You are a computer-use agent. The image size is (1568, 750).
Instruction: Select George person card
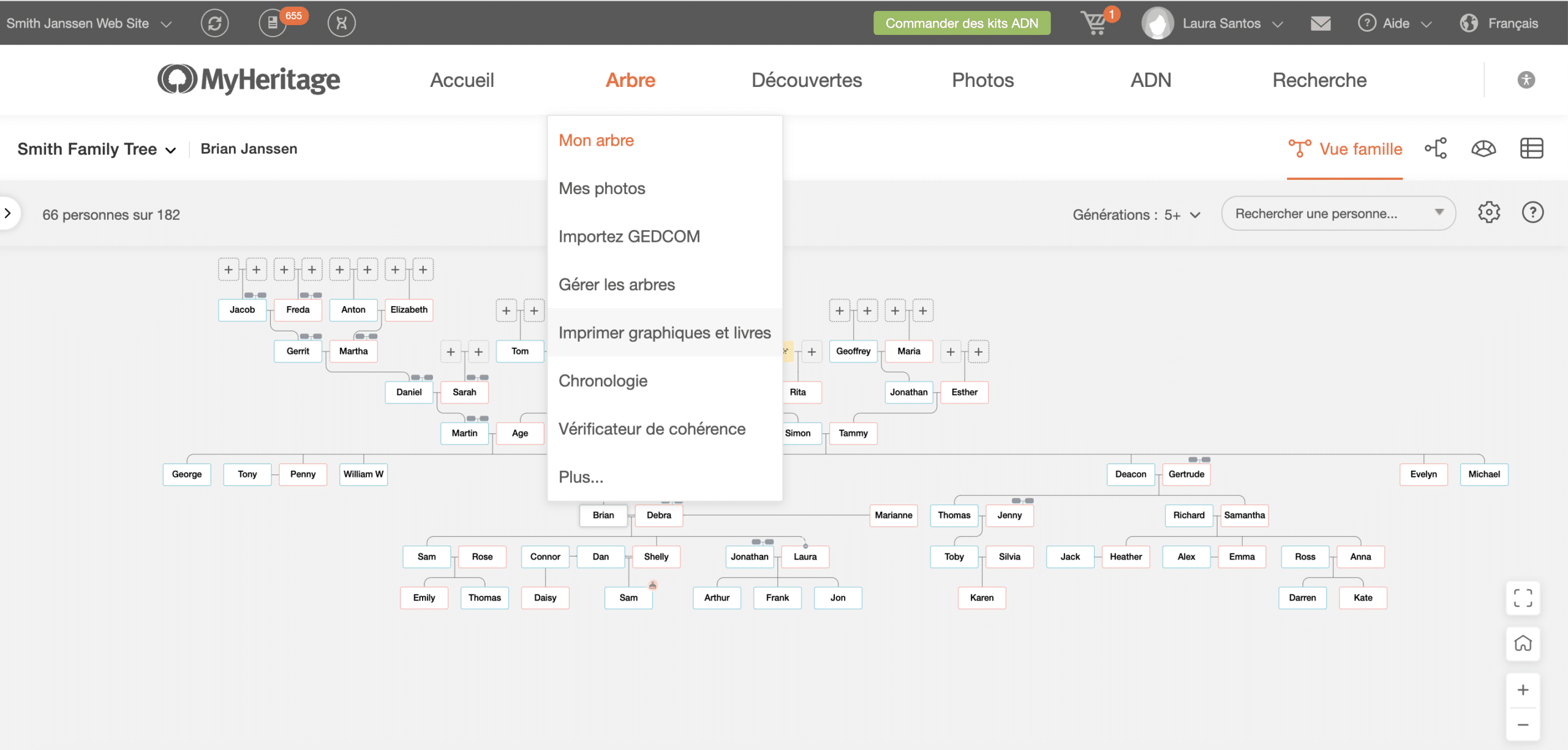click(187, 474)
